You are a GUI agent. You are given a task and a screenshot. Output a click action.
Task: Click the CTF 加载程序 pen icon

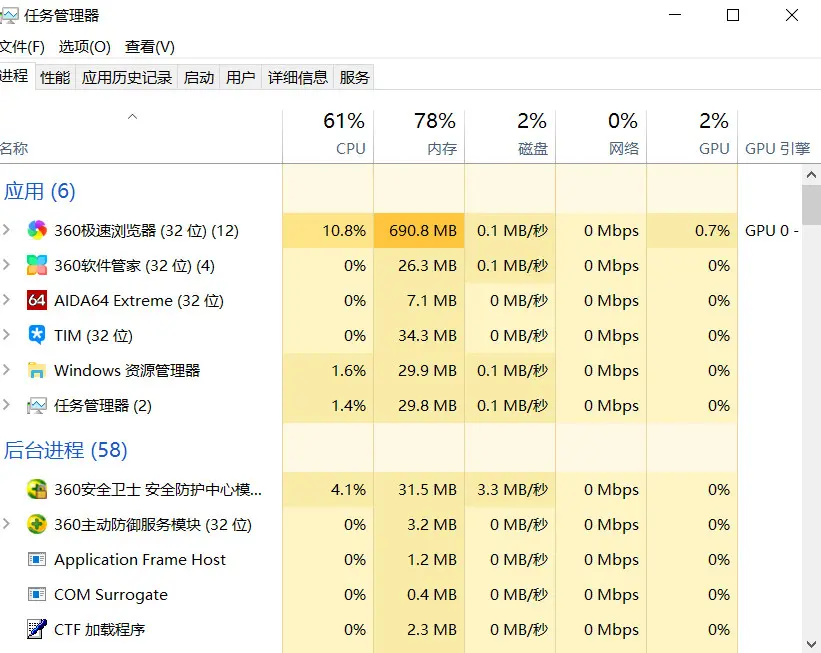(x=37, y=629)
